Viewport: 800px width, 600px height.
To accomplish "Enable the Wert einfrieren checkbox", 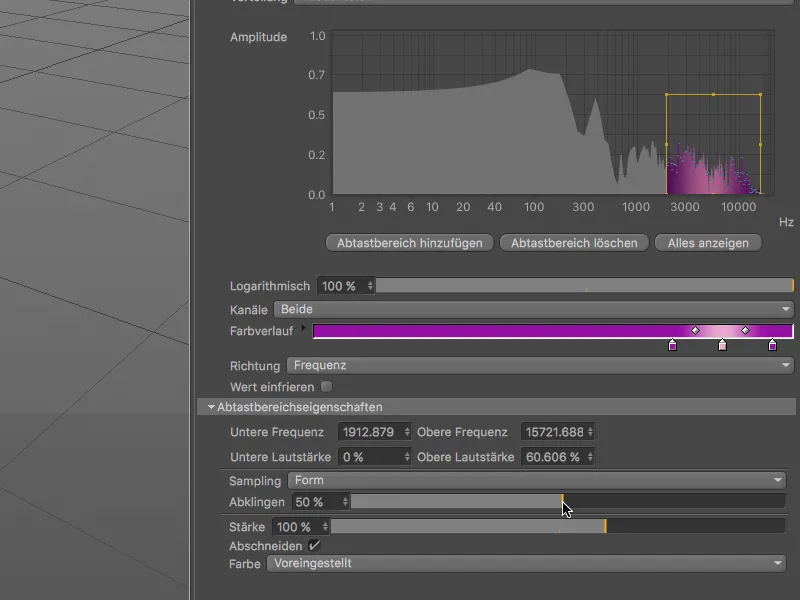I will [327, 387].
